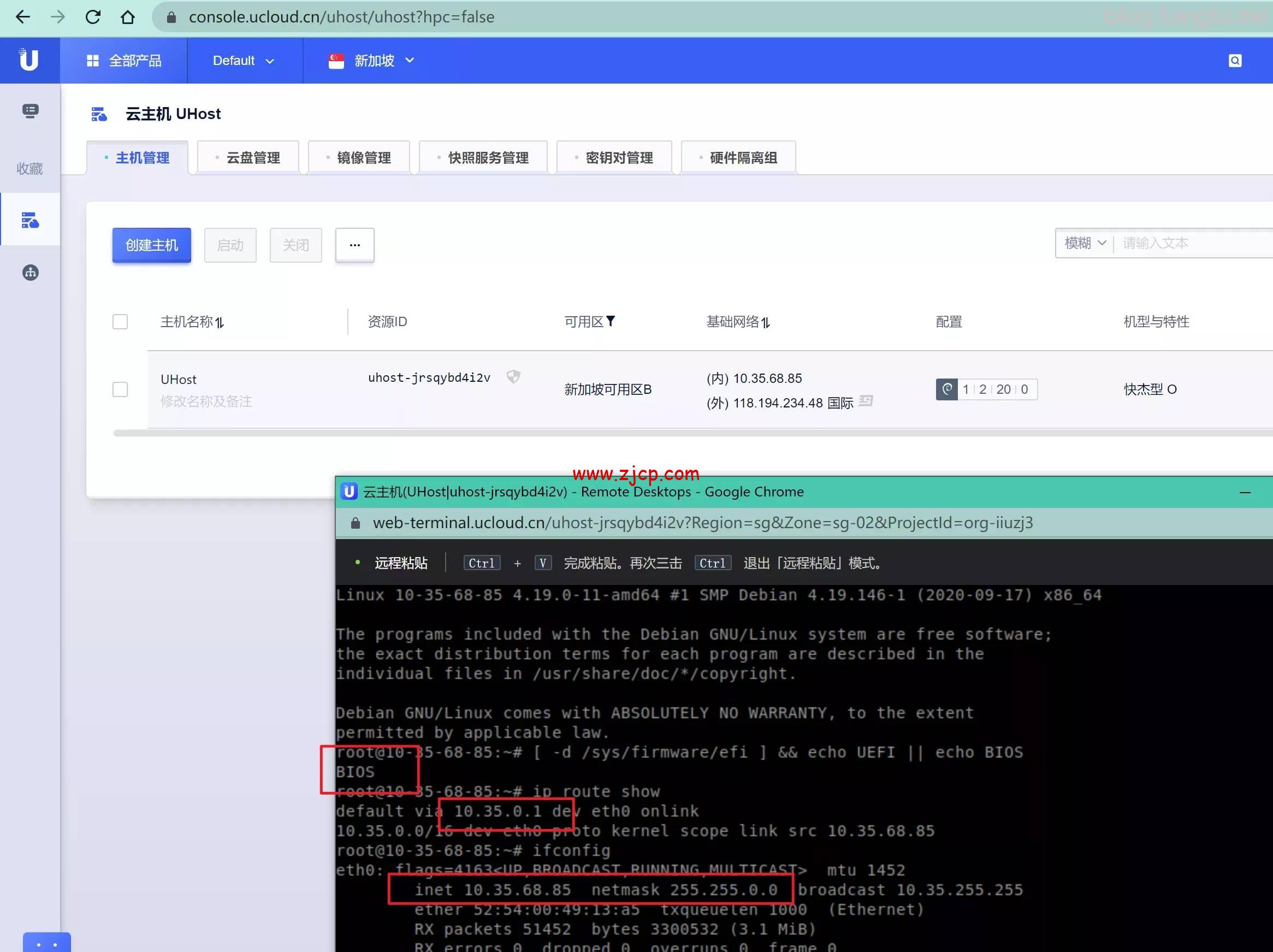Click the network topology icon at sidebar bottom
The image size is (1273, 952).
(30, 273)
